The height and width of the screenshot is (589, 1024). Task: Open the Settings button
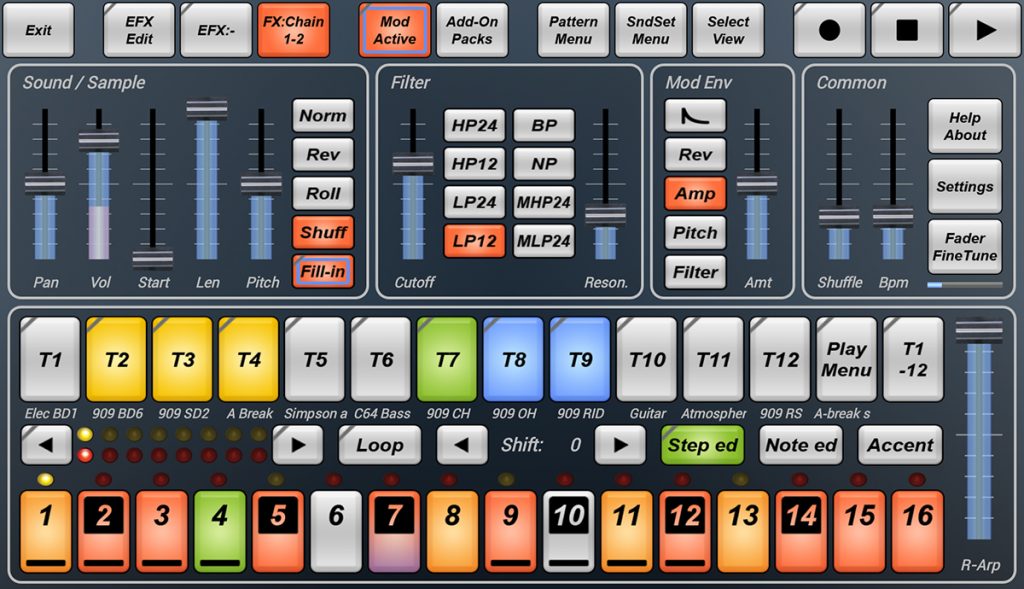964,187
